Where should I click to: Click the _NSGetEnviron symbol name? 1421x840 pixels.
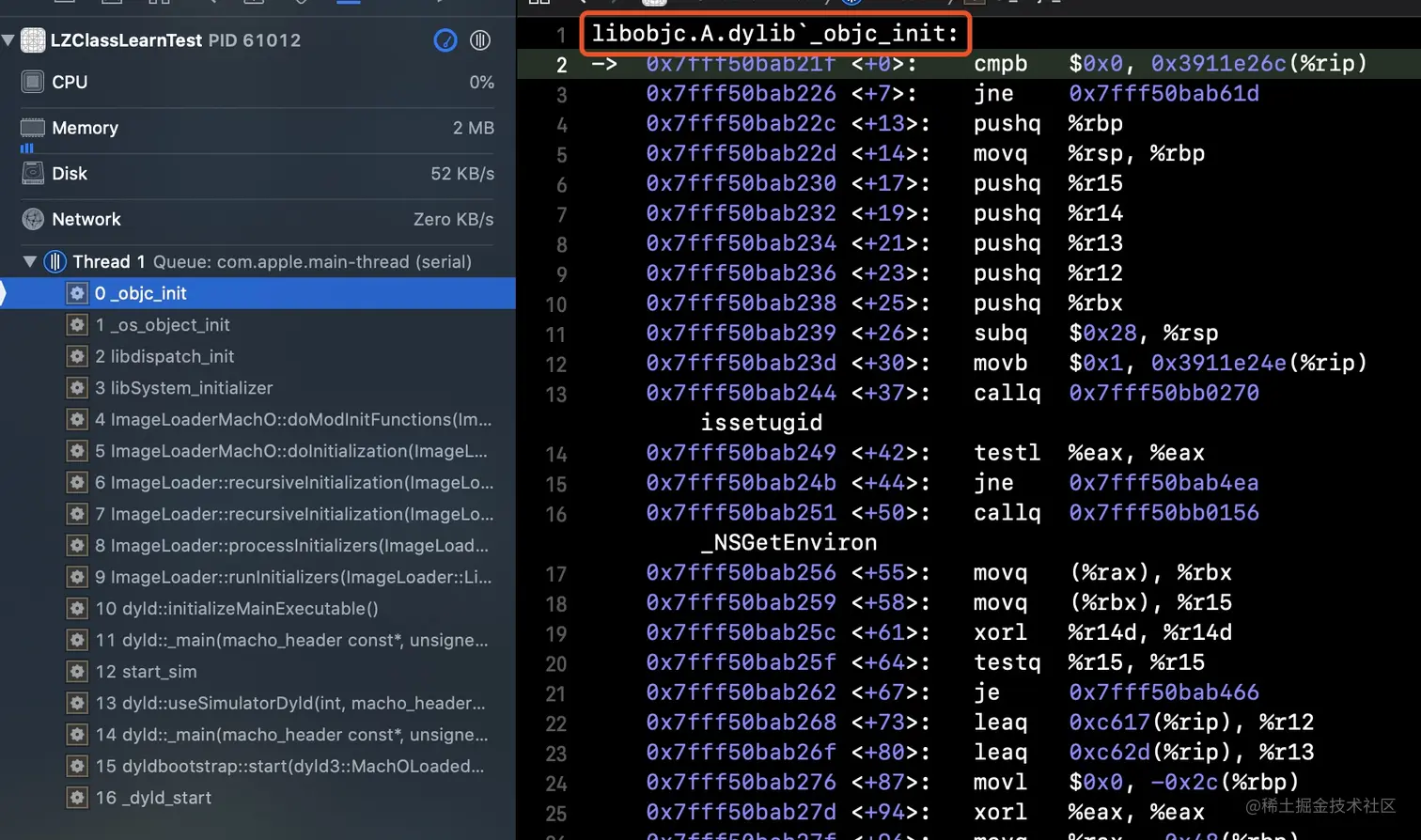tap(789, 543)
